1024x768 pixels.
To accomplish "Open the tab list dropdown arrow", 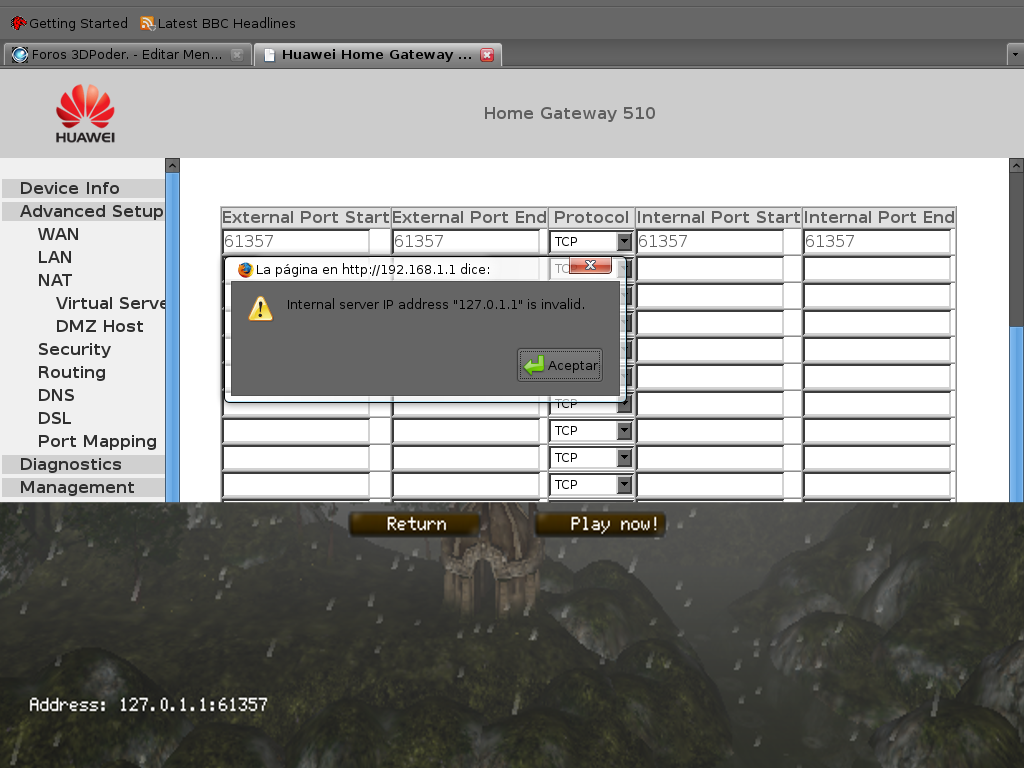I will coord(1015,55).
